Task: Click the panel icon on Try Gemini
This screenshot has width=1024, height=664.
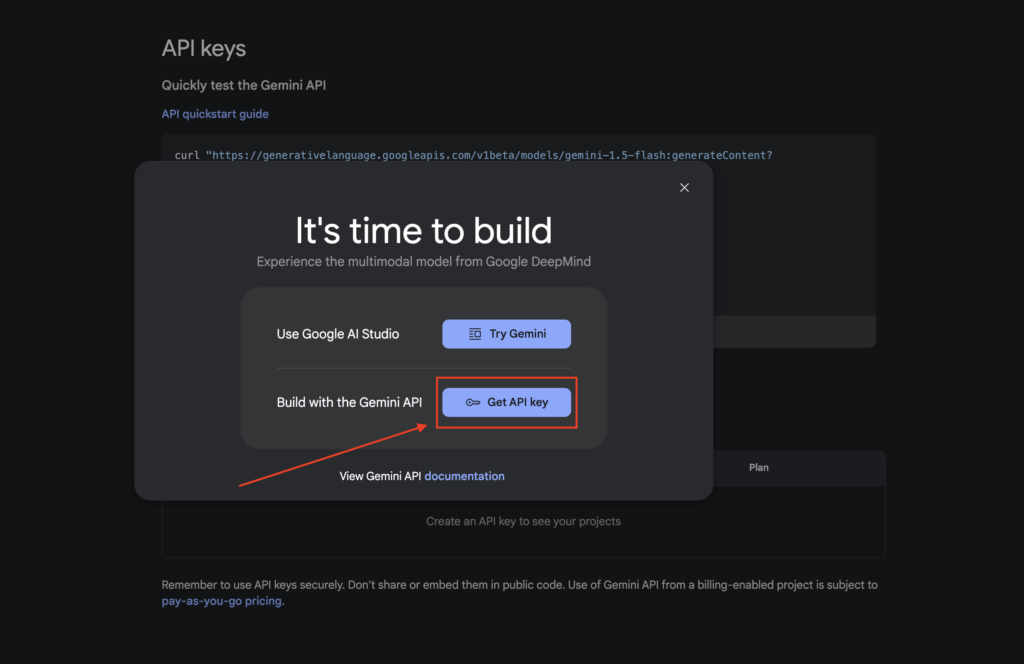Action: click(475, 334)
